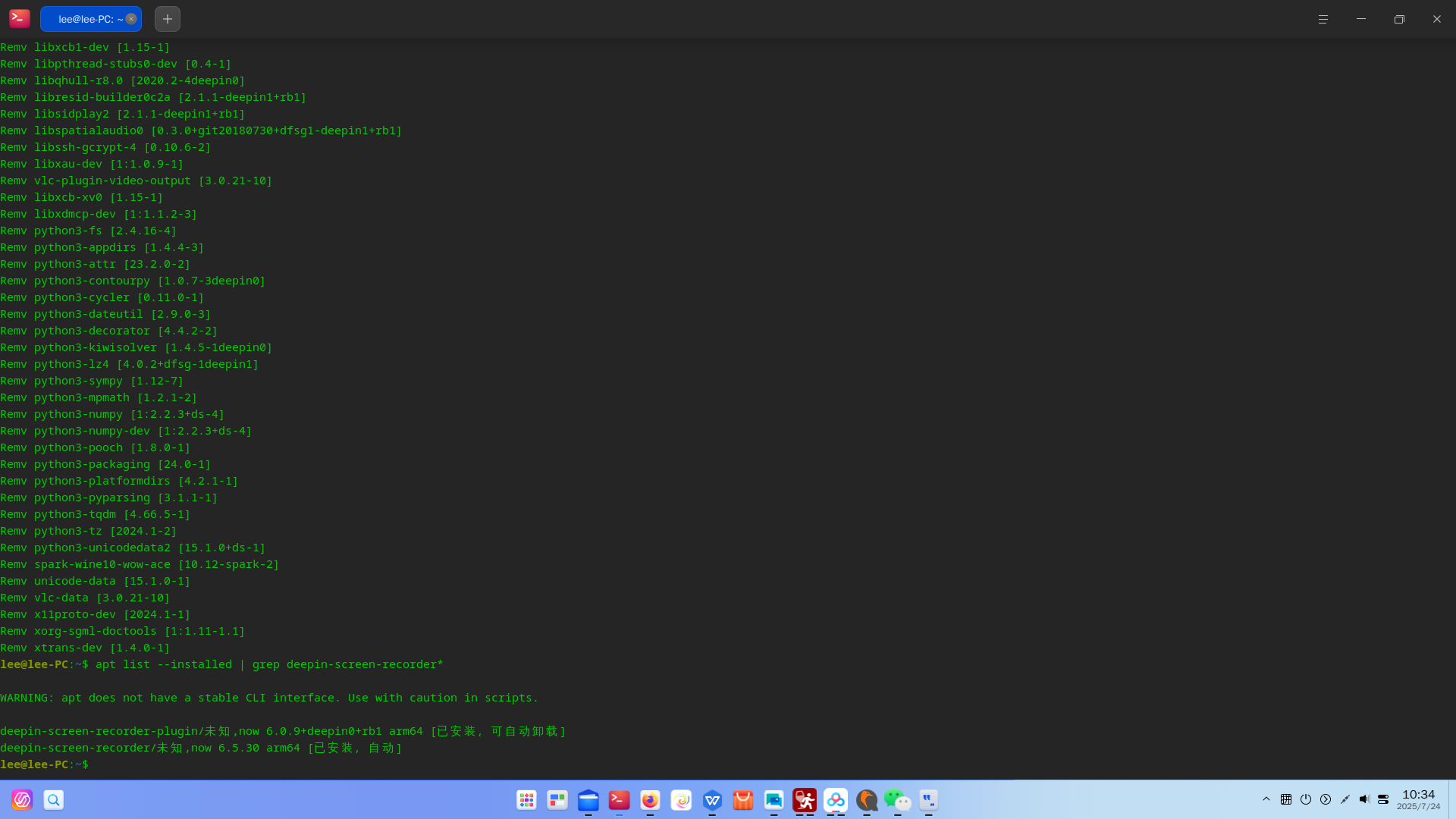Open the purple AI assistant icon on the taskbar

coord(22,799)
